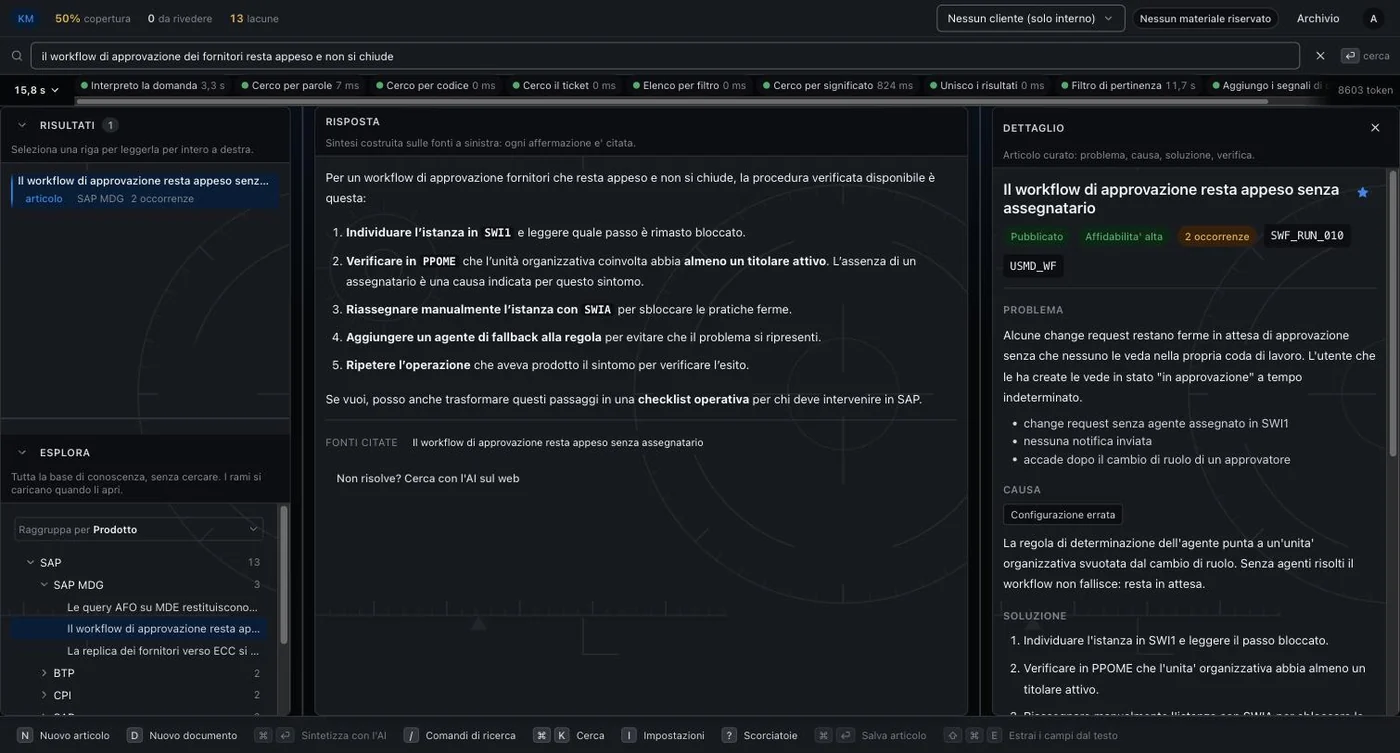Click the 'Cerco per parole' pipeline step
Screen dimensions: 1400x753
[x=300, y=85]
